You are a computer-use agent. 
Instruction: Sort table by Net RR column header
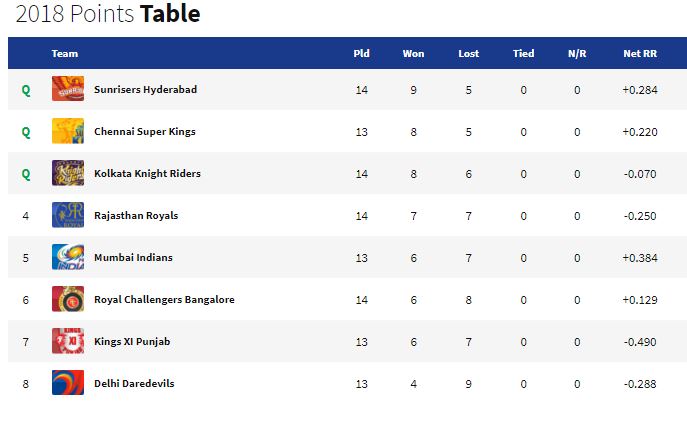point(640,53)
